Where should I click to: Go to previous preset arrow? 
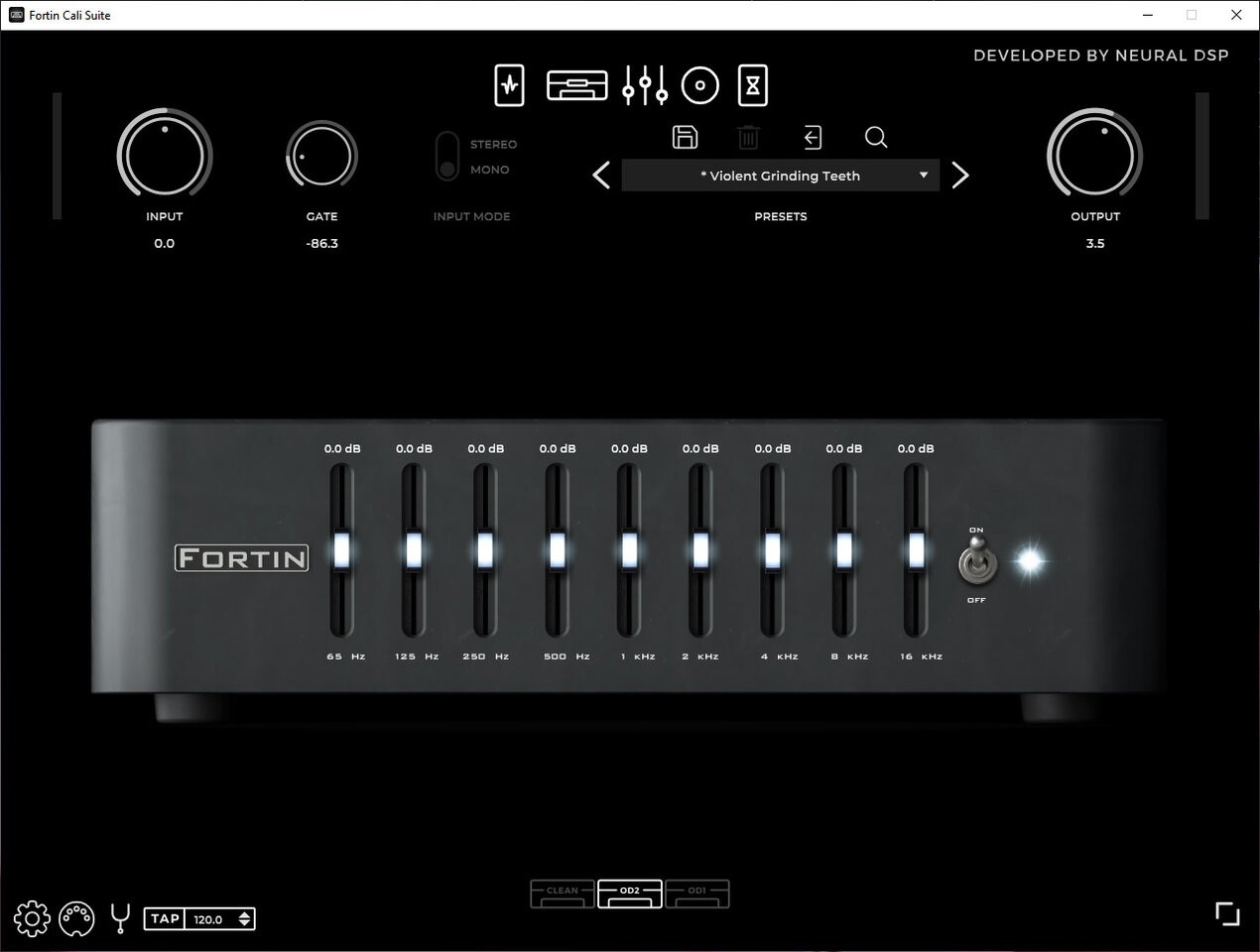point(601,176)
